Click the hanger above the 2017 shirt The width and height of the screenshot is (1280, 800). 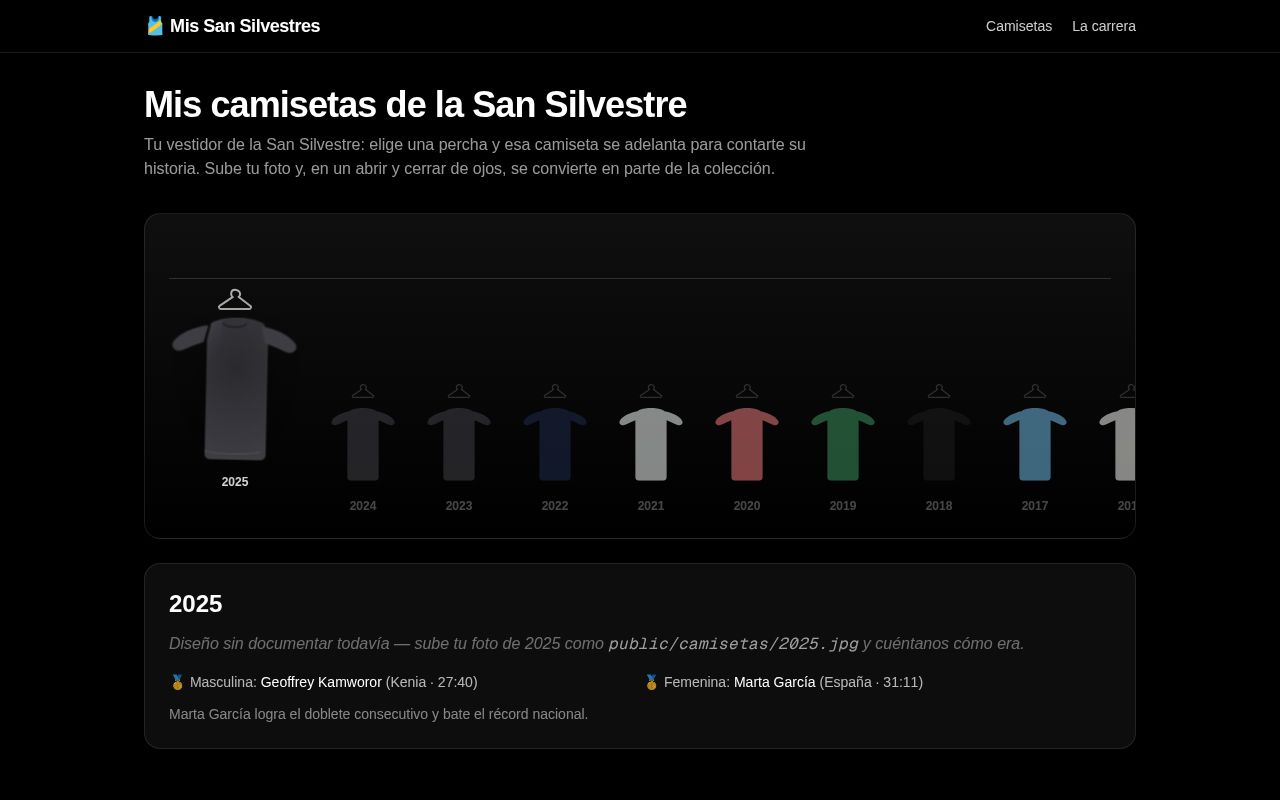pos(1035,391)
